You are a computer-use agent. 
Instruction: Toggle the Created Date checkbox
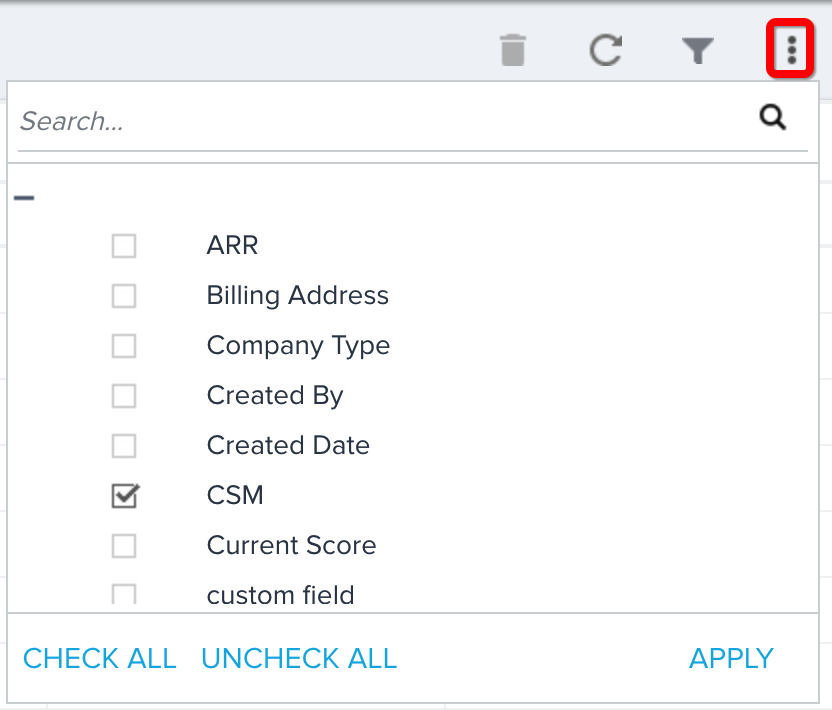click(x=124, y=446)
